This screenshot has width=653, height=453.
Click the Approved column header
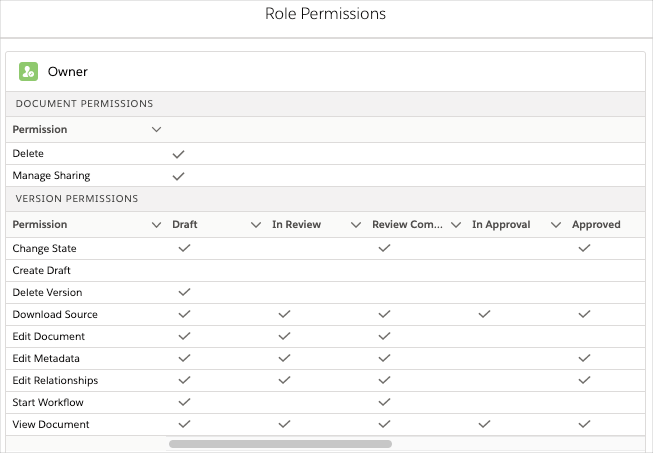click(596, 225)
